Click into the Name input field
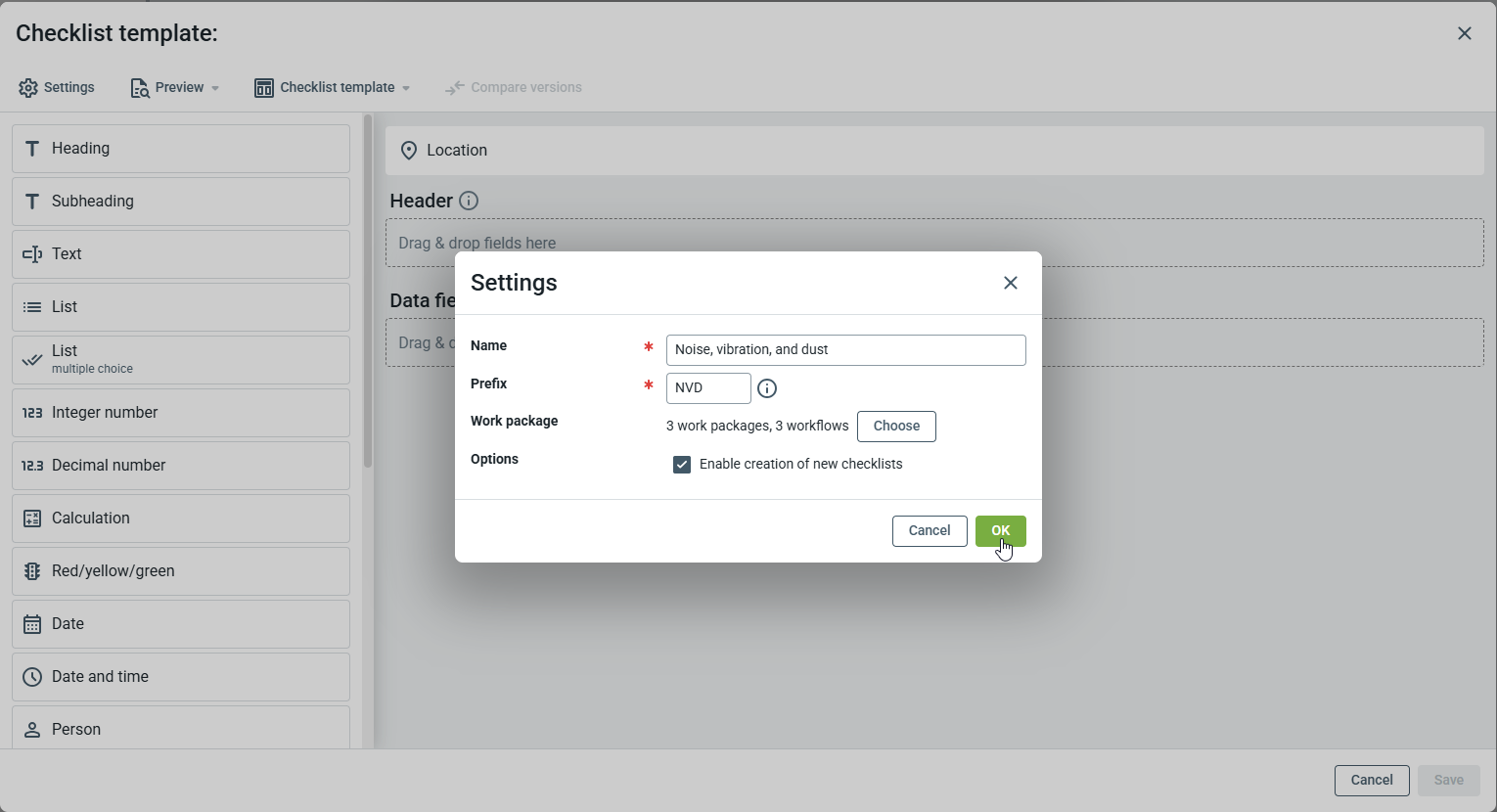The width and height of the screenshot is (1497, 812). tap(845, 350)
